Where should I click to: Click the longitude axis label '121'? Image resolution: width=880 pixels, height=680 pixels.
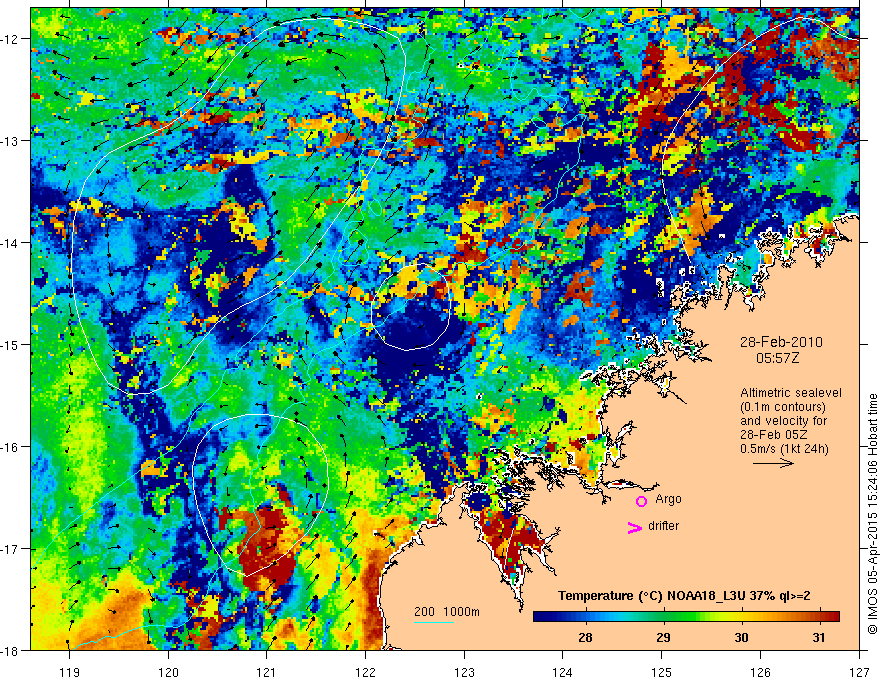point(267,672)
